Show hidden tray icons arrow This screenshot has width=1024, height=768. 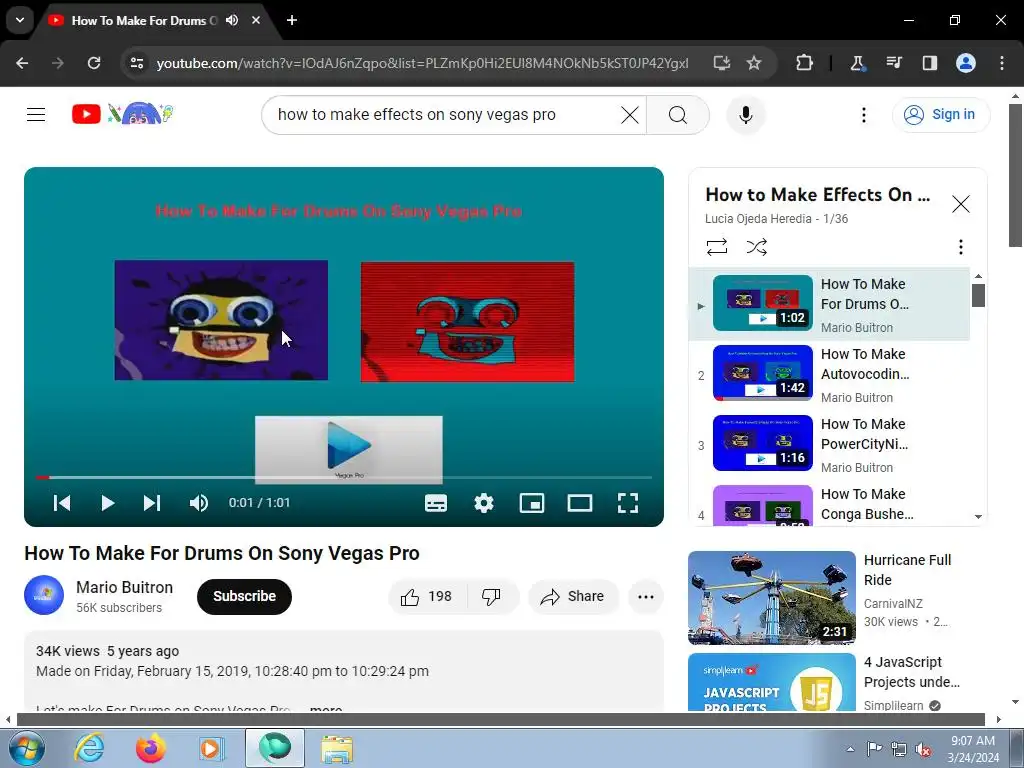(x=850, y=749)
